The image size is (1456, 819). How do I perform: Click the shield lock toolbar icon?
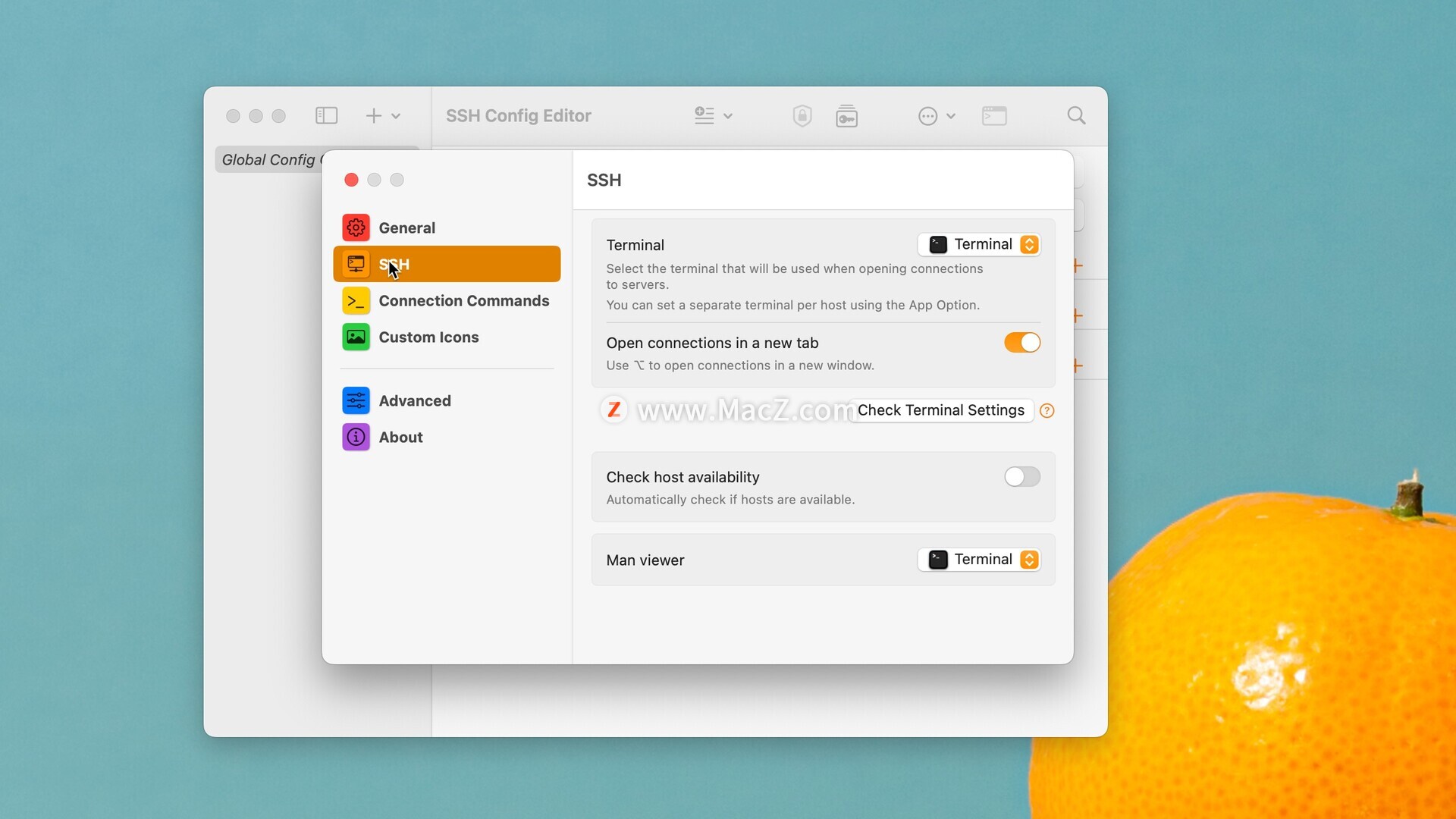click(x=802, y=115)
